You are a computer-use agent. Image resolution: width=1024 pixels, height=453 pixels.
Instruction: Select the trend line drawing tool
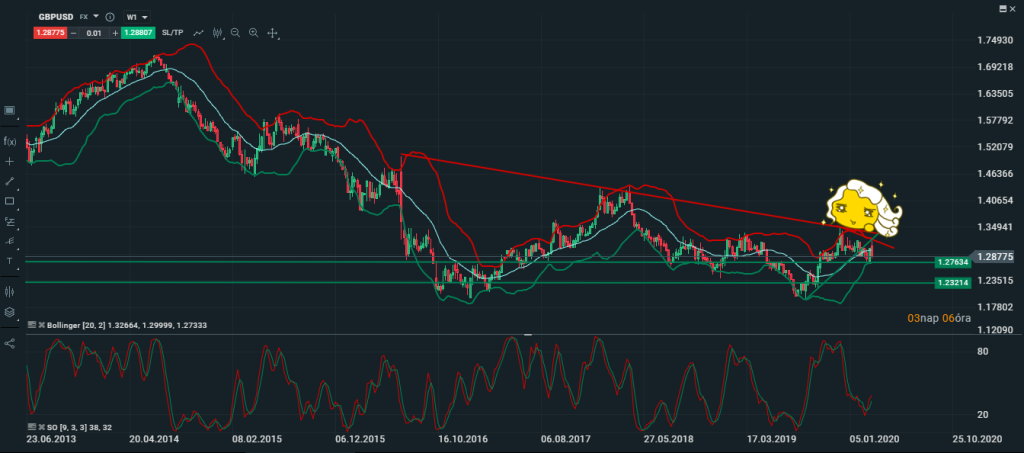pos(9,181)
